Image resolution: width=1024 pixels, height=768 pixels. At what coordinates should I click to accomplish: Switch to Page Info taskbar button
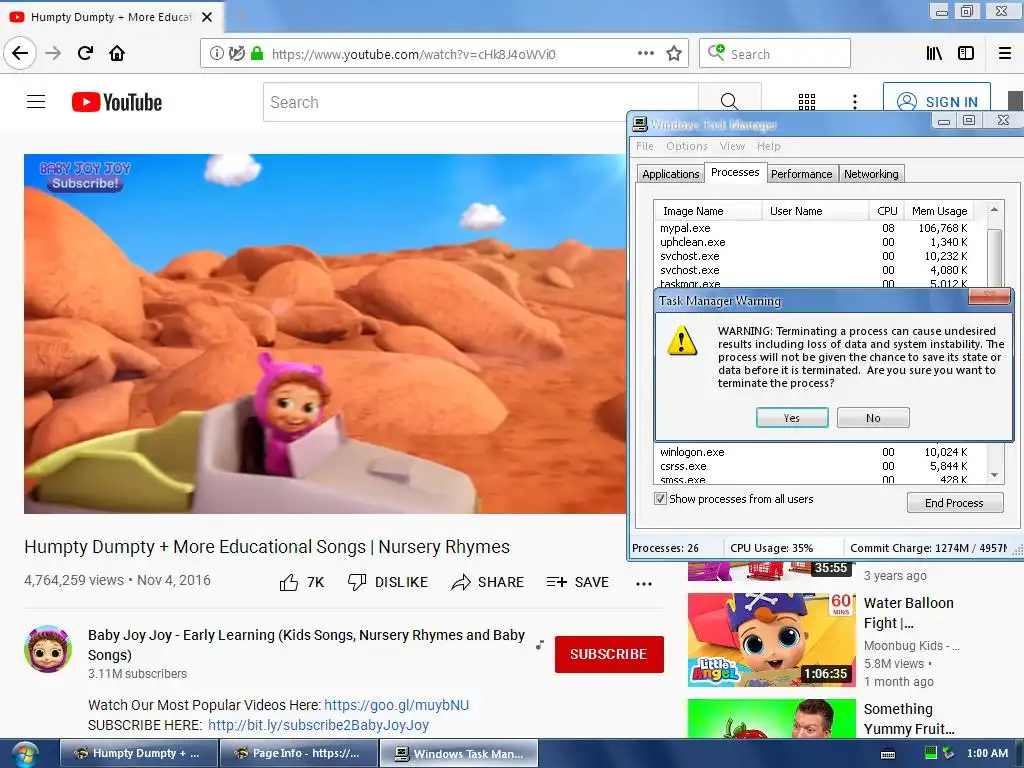point(299,753)
